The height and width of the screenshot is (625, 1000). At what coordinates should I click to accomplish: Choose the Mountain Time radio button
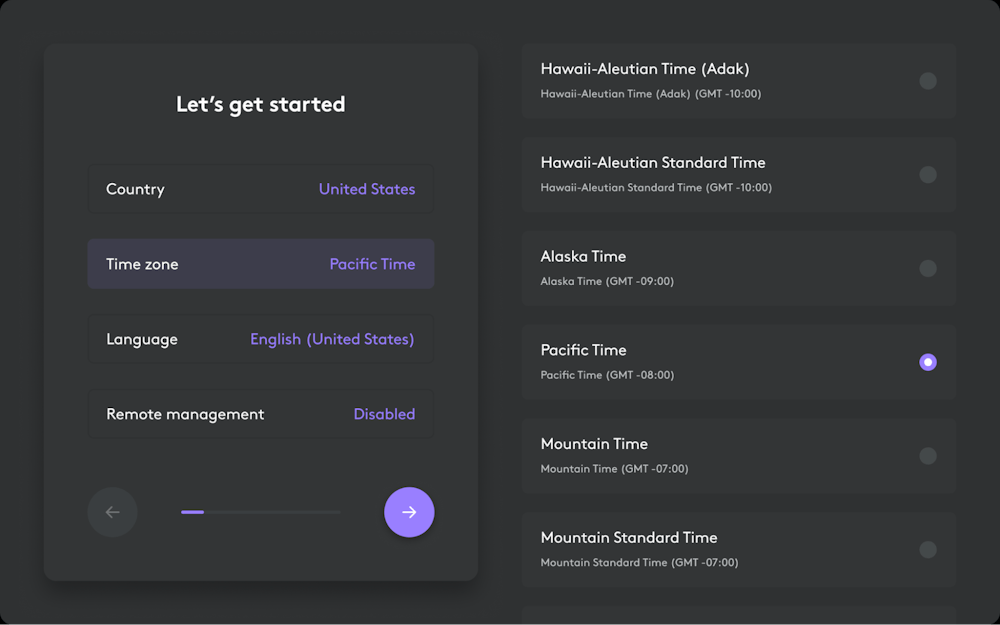point(928,456)
